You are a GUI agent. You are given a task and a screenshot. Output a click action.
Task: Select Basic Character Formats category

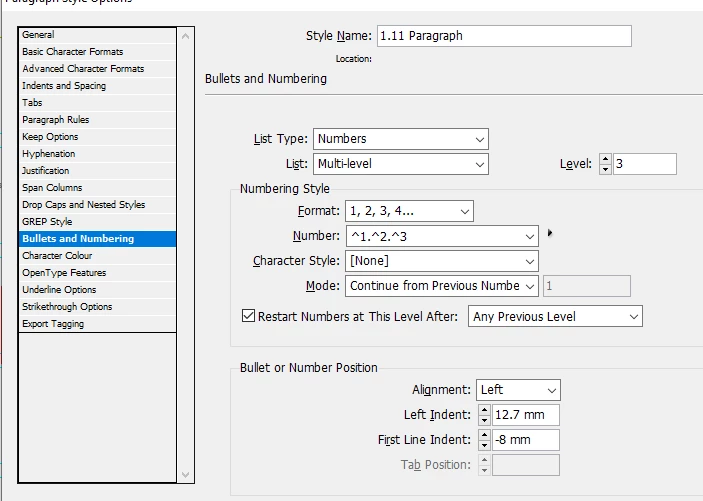(x=97, y=52)
